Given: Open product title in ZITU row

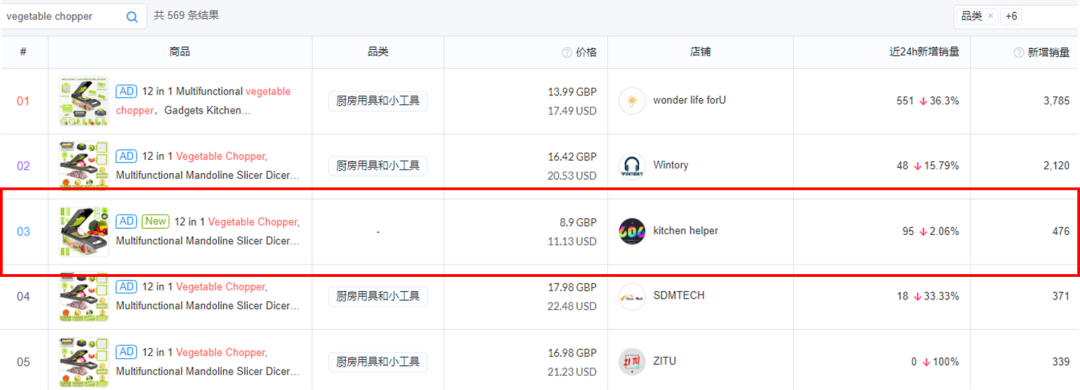Looking at the screenshot, I should 208,362.
